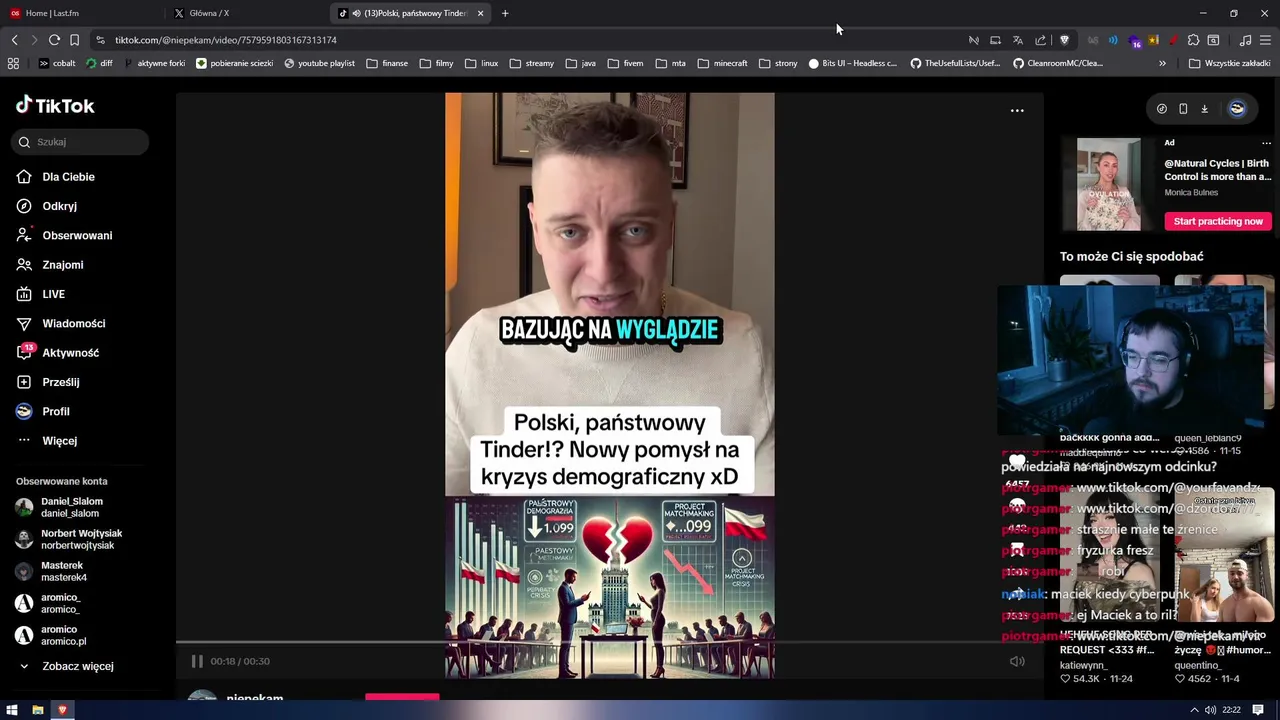The height and width of the screenshot is (720, 1280).
Task: Show more bookmarks with chevron
Action: click(1162, 63)
